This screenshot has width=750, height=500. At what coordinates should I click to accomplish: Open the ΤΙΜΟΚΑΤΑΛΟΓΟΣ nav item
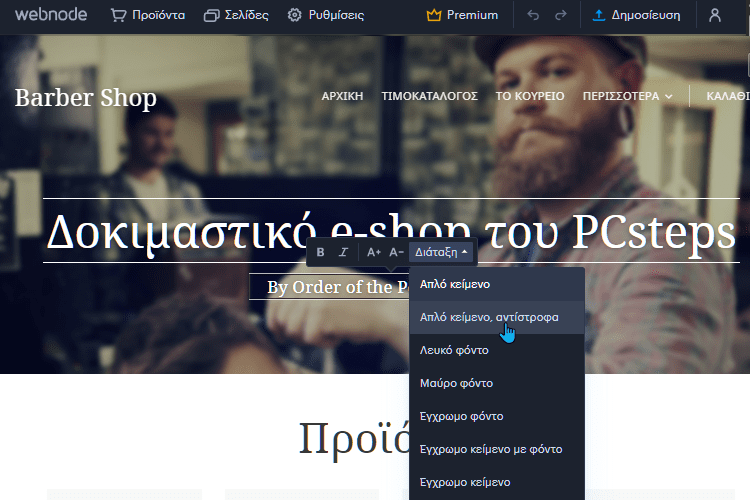(430, 96)
